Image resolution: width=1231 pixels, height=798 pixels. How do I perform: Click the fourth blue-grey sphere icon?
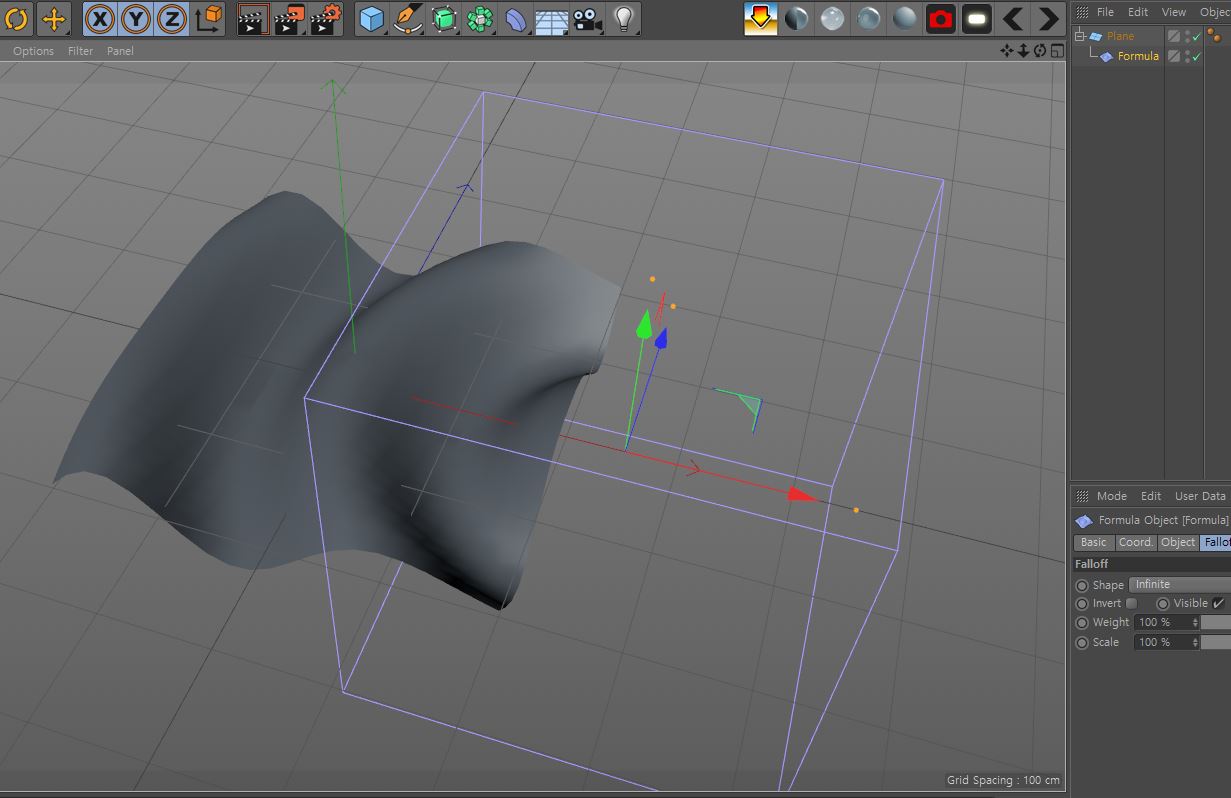pyautogui.click(x=905, y=18)
